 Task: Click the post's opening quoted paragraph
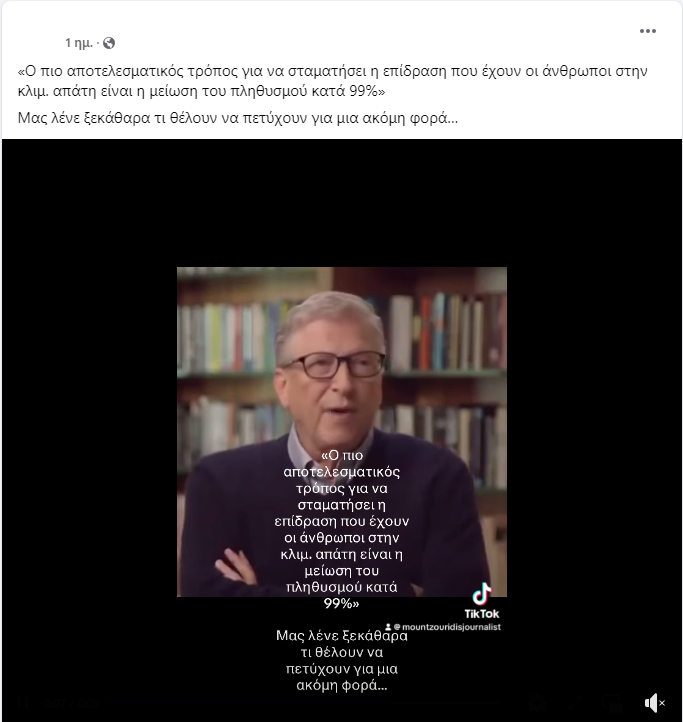(333, 81)
